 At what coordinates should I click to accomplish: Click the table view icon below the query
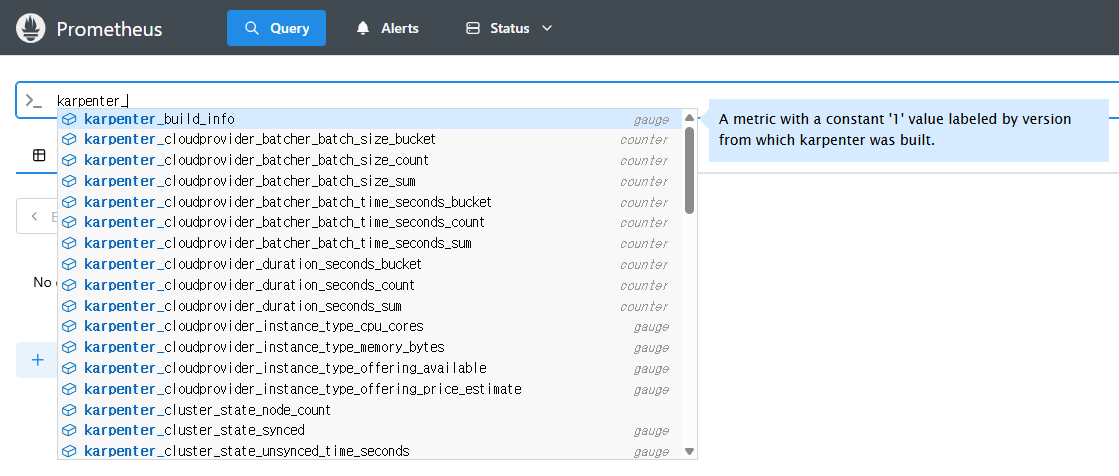tap(39, 155)
